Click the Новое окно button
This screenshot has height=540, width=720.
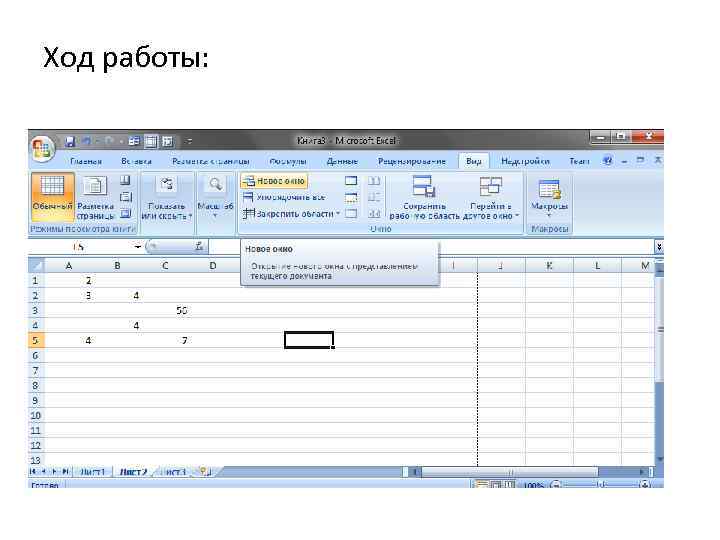[274, 181]
